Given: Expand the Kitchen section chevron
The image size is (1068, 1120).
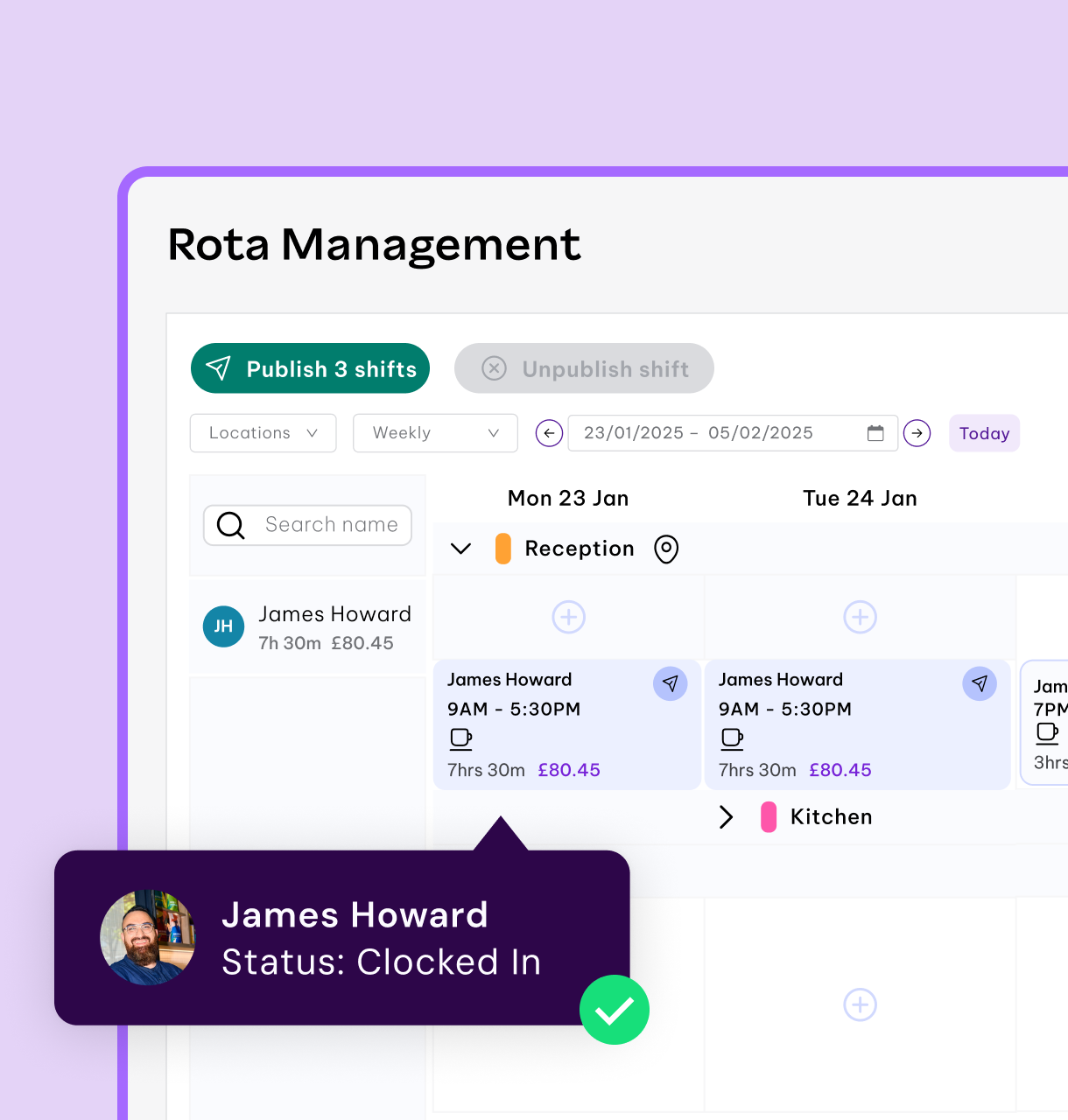Looking at the screenshot, I should coord(726,817).
